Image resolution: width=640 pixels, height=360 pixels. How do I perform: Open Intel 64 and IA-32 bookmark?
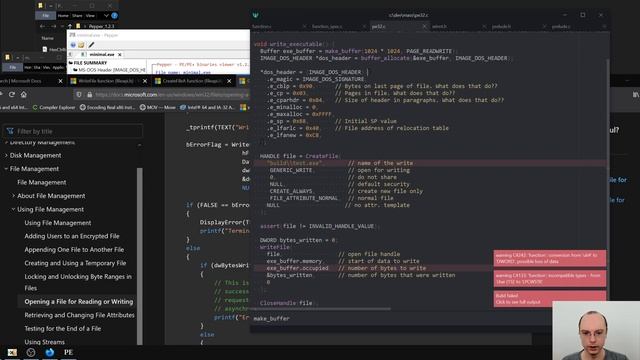207,107
